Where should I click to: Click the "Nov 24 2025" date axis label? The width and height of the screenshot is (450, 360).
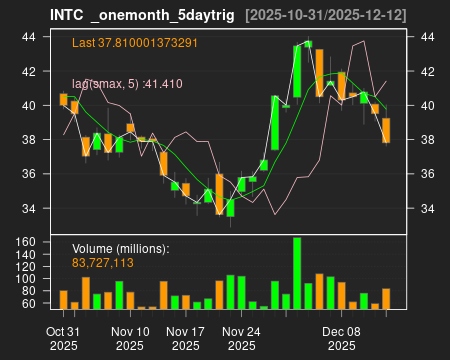(241, 339)
